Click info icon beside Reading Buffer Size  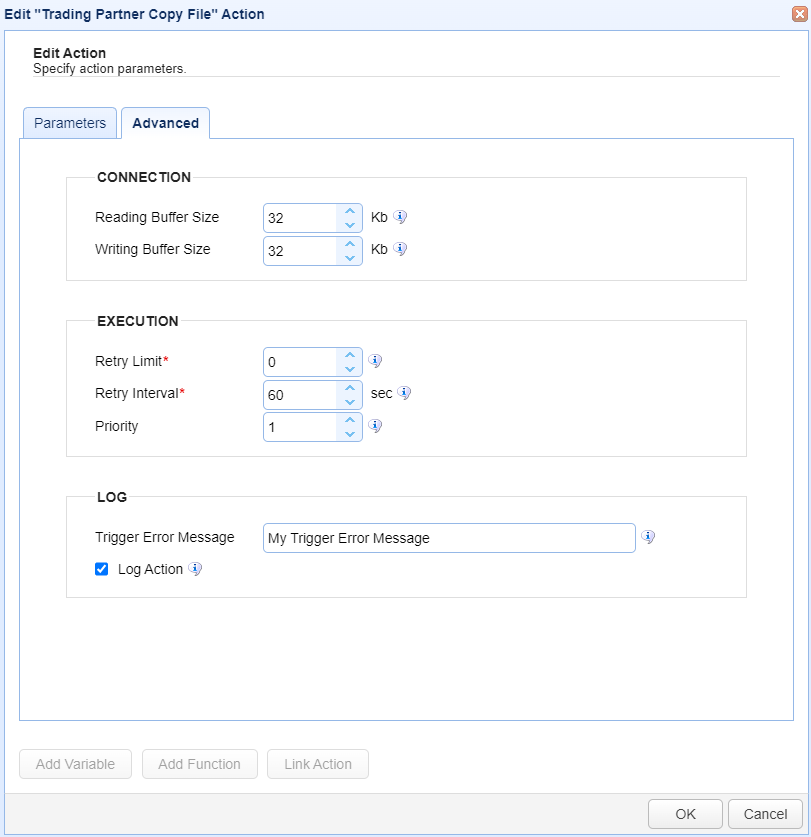tap(400, 217)
